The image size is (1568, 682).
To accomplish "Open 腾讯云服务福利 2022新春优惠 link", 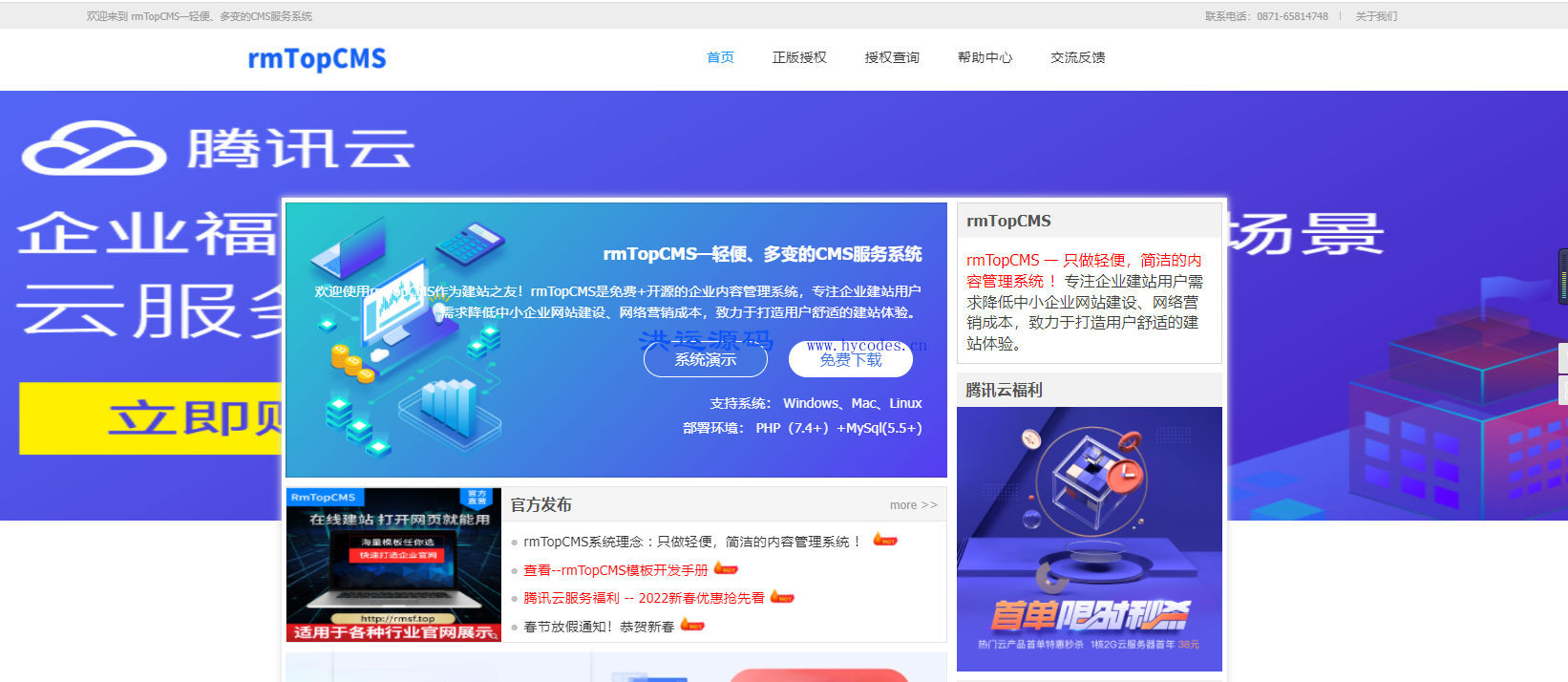I will (644, 598).
